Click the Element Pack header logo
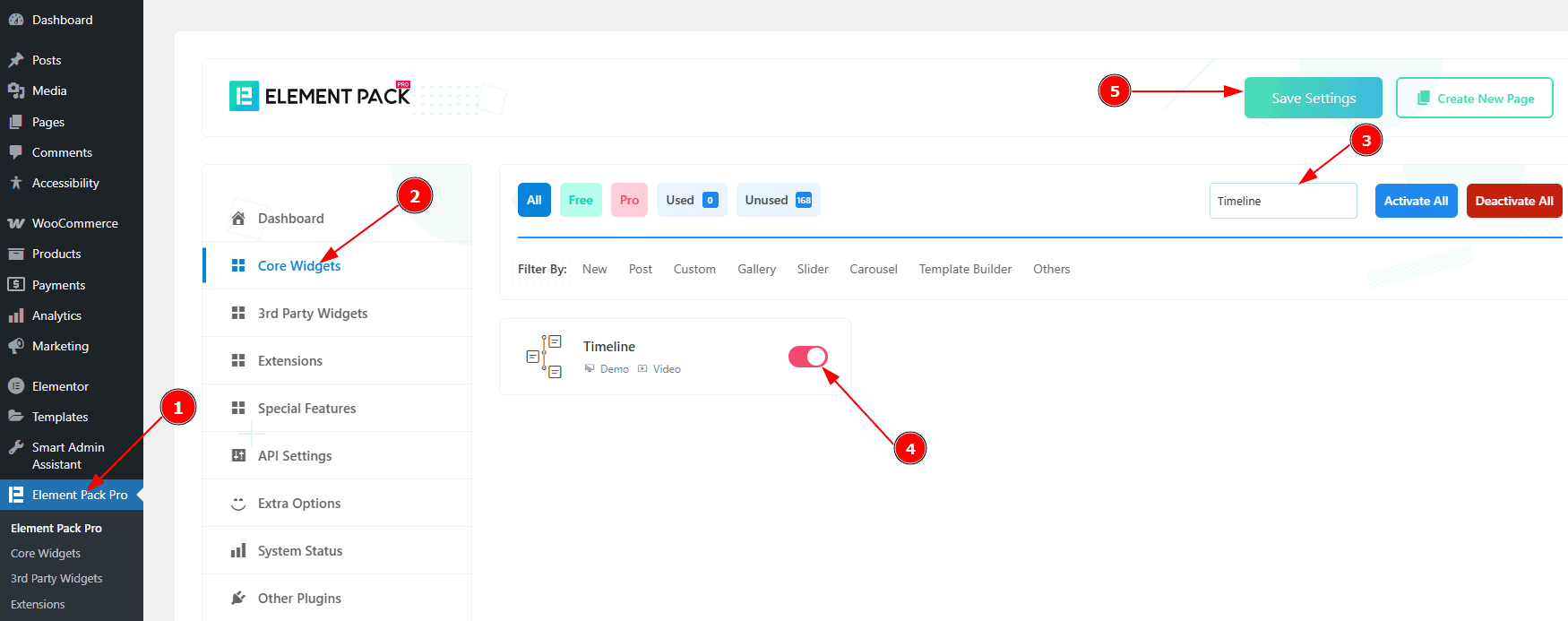 [320, 96]
